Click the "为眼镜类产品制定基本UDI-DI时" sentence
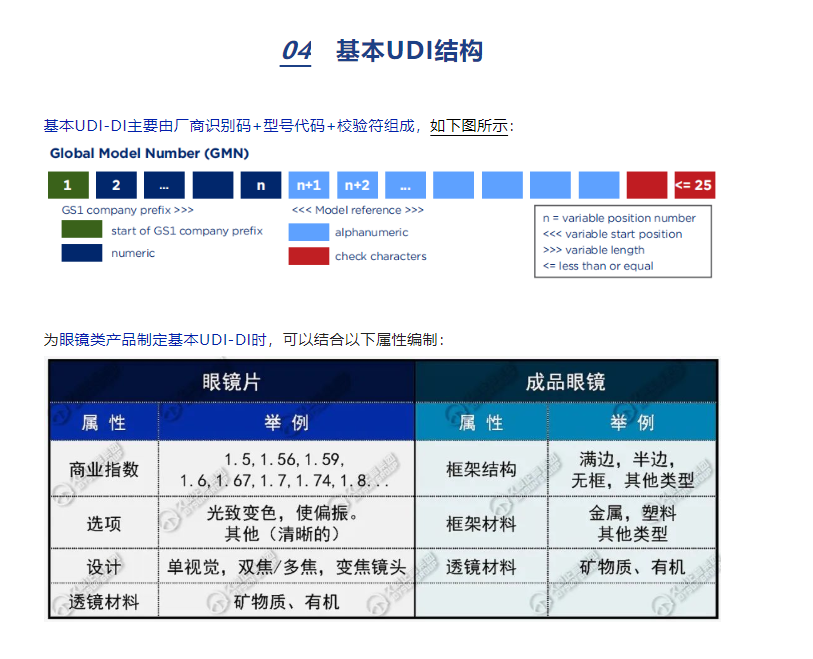This screenshot has height=659, width=813. (155, 340)
